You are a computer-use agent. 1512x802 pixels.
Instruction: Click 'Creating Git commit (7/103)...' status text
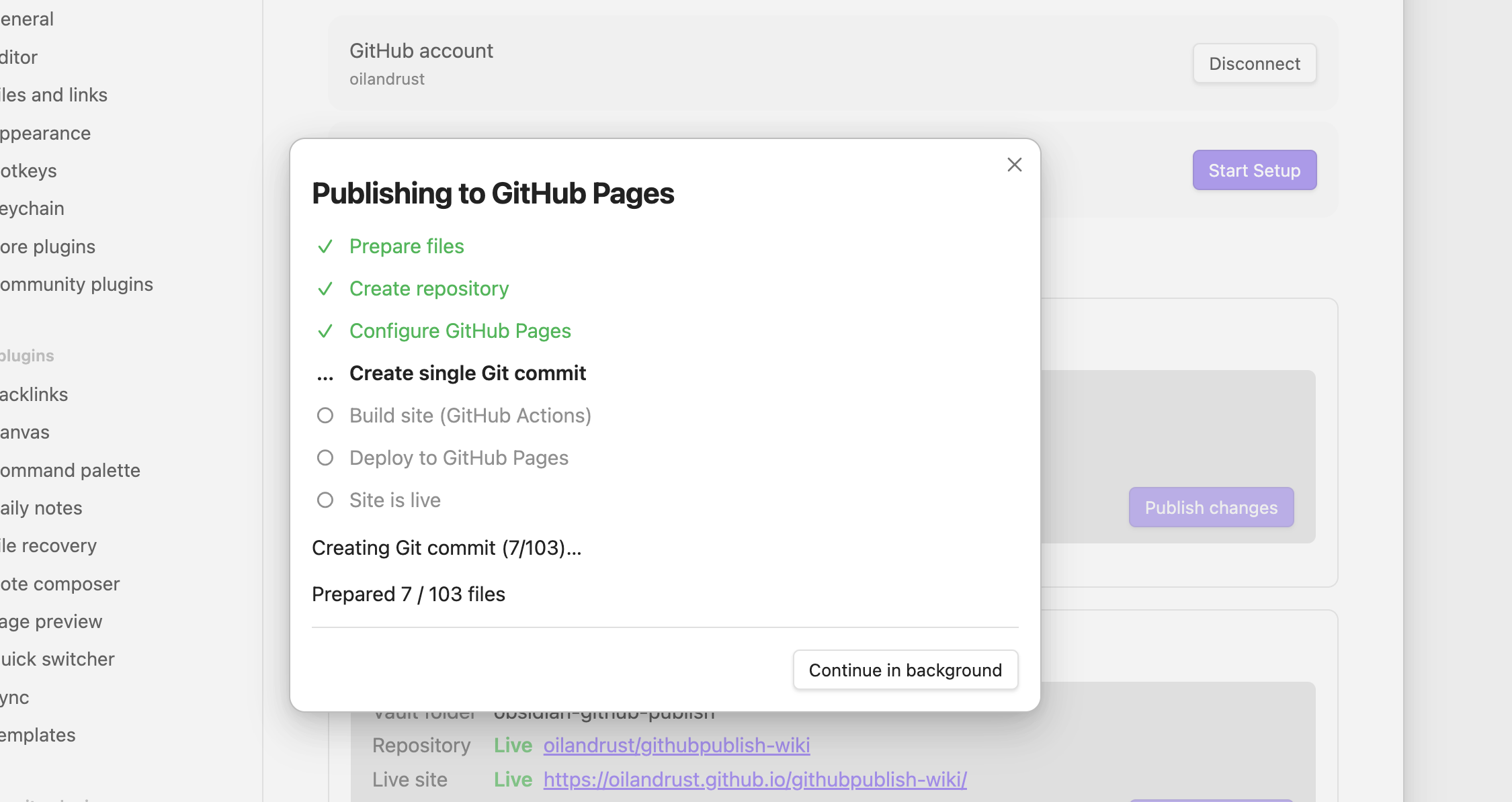click(x=447, y=548)
